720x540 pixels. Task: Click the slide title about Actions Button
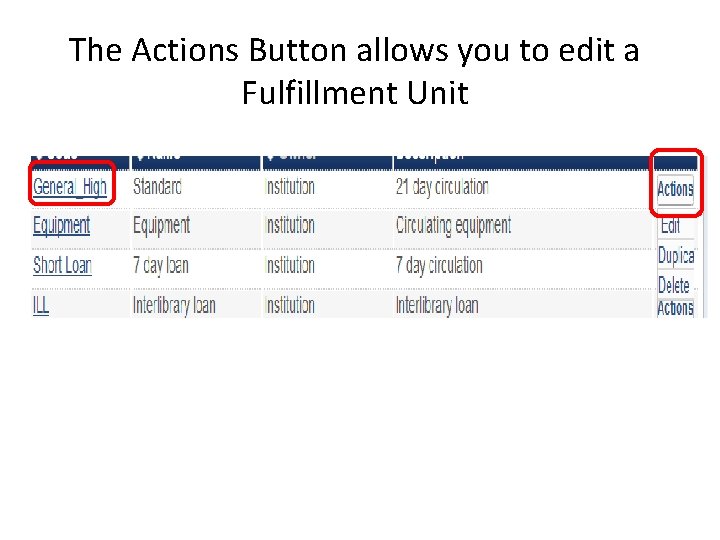tap(354, 72)
